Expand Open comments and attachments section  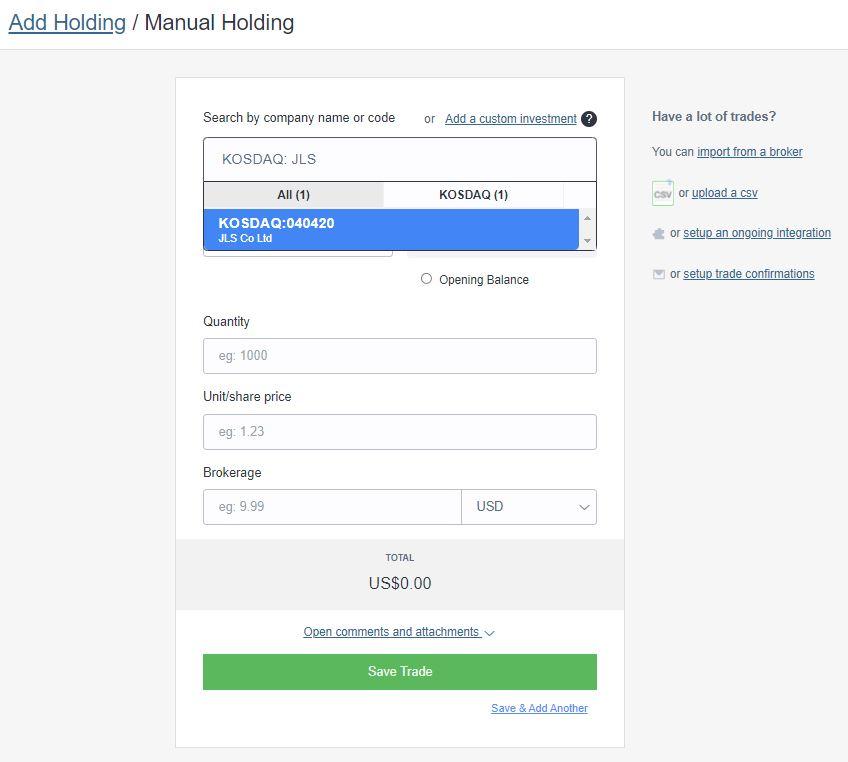tap(390, 632)
